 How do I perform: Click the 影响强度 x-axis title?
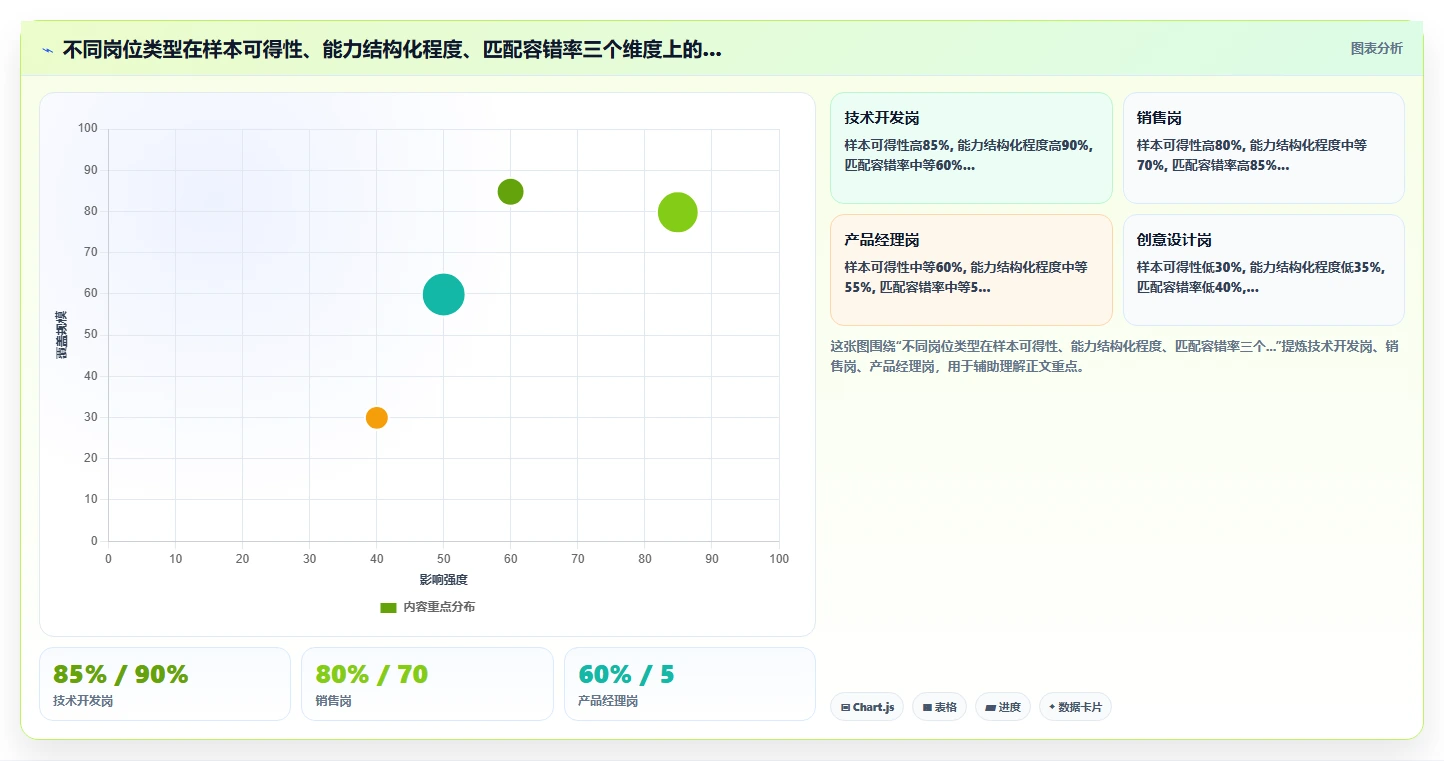[x=443, y=579]
